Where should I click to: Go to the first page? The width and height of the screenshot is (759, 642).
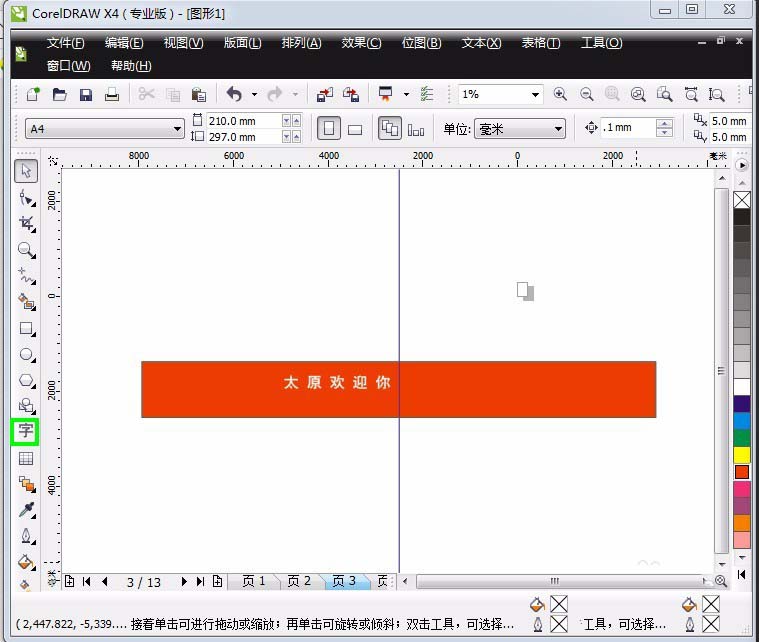[87, 581]
